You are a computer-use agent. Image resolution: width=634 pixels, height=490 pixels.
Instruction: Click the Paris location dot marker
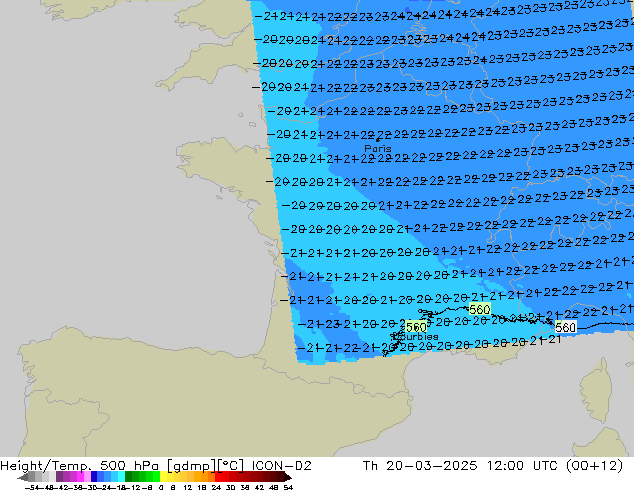click(378, 140)
